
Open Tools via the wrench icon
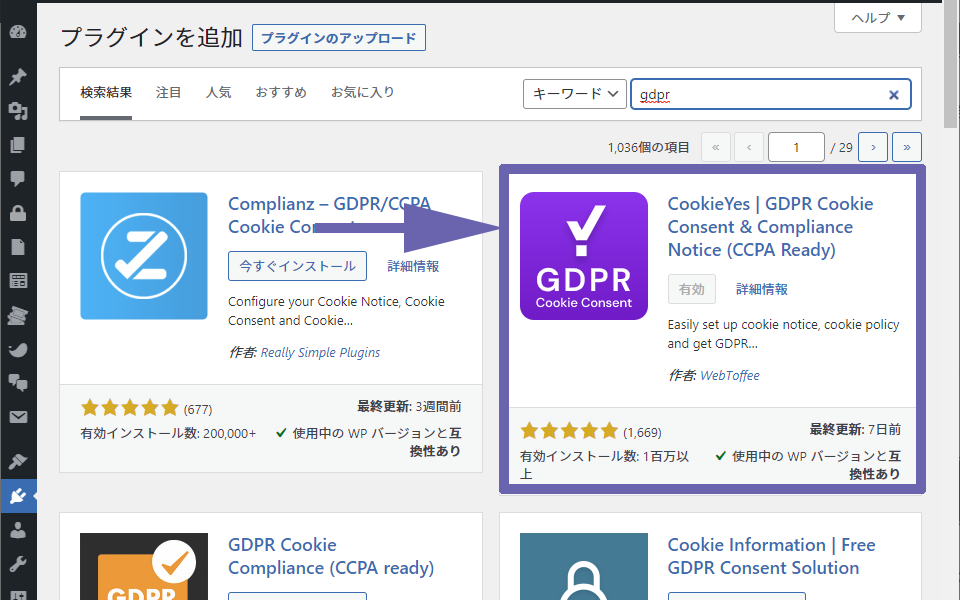[18, 563]
